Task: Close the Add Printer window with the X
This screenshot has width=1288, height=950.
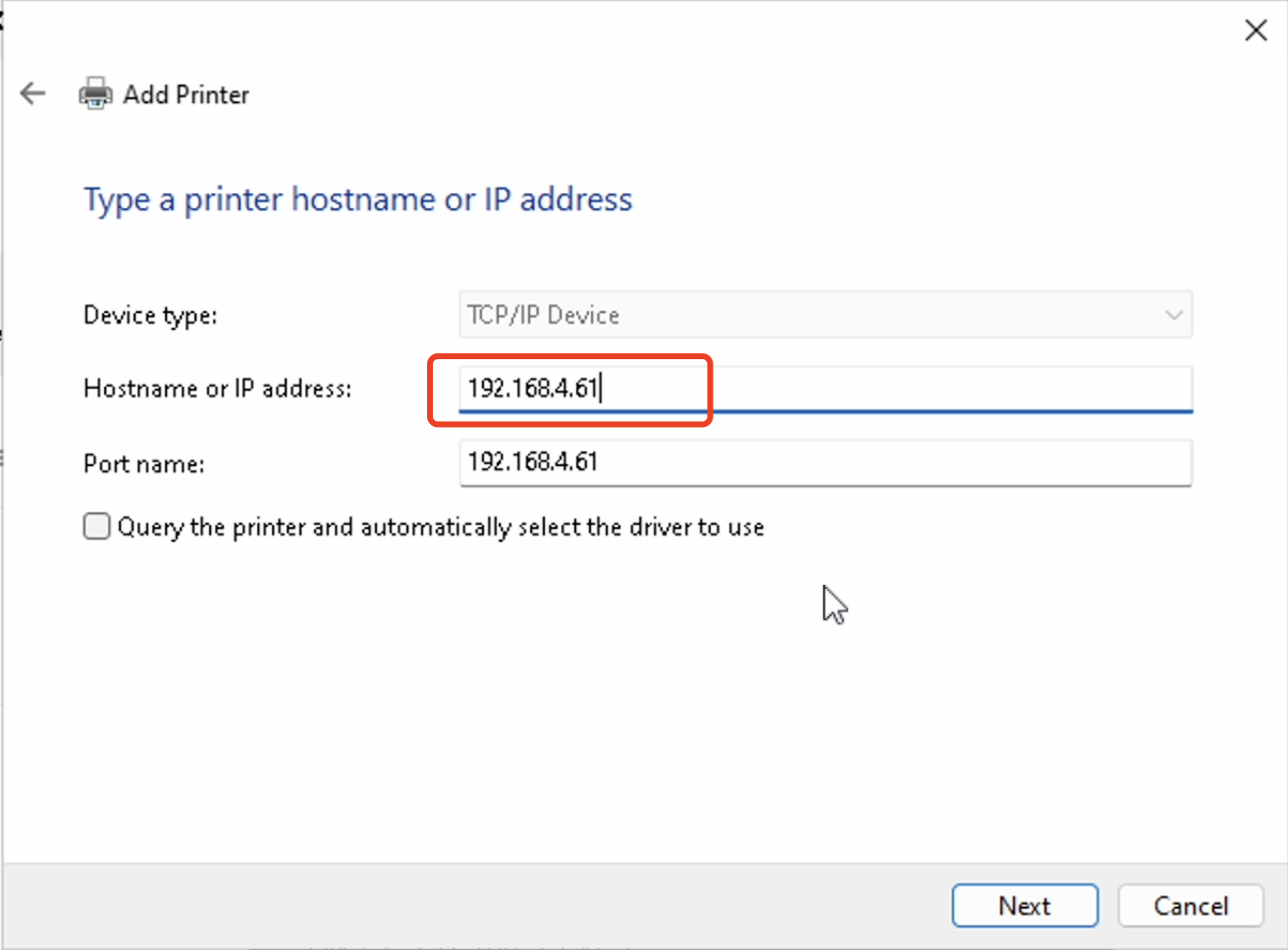Action: click(x=1256, y=29)
